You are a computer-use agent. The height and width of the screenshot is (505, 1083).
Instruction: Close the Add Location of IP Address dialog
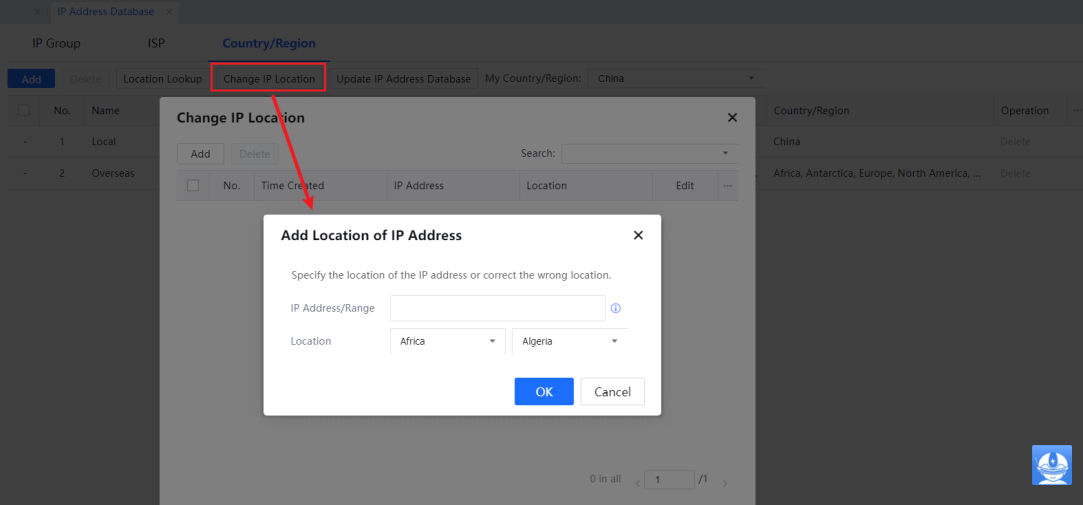pos(638,235)
